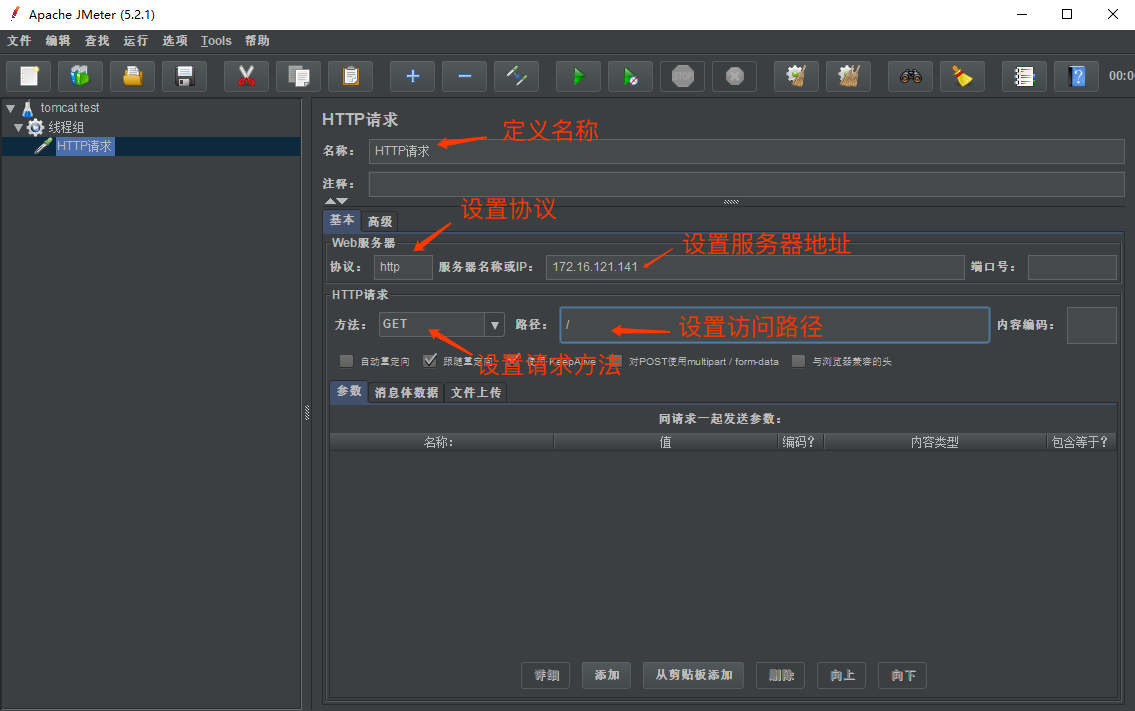Click the New test plan icon

point(29,76)
